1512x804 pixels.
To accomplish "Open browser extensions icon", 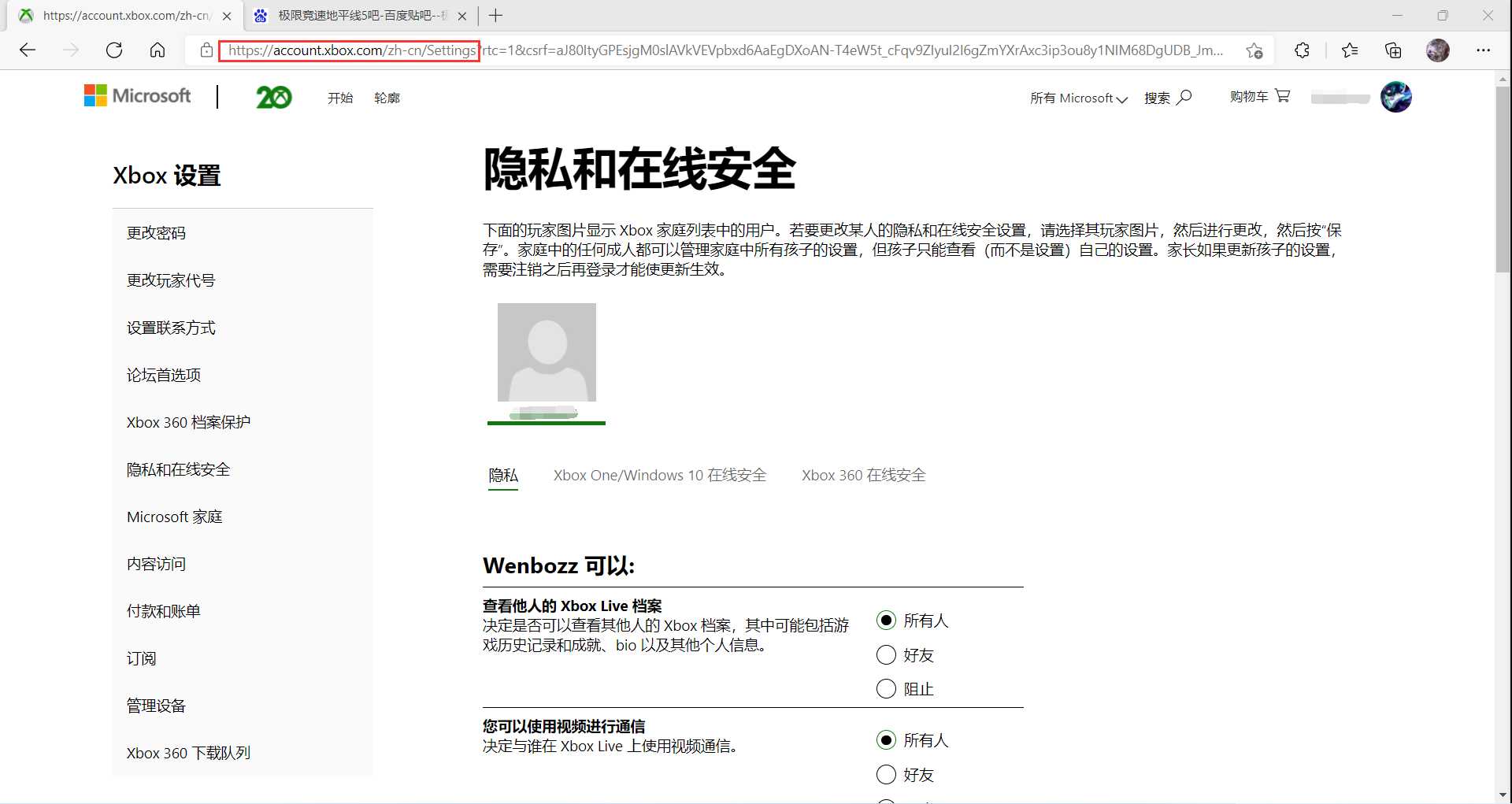I will coord(1302,50).
